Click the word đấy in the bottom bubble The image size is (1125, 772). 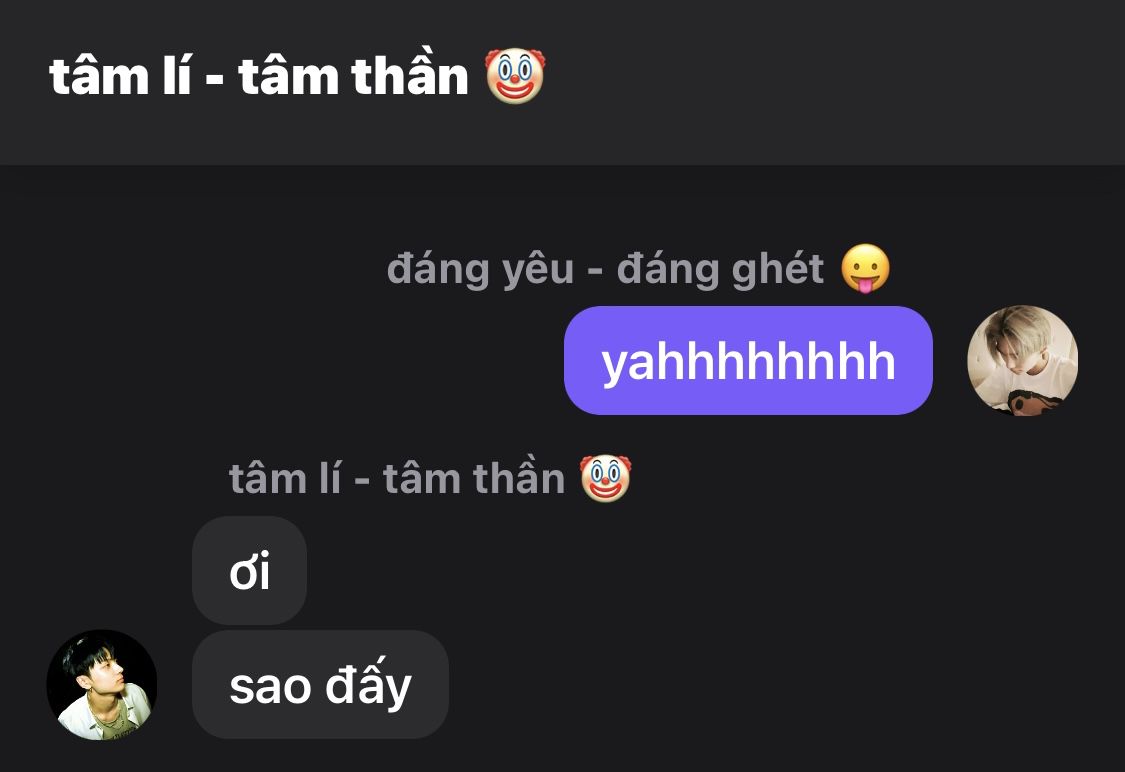pyautogui.click(x=368, y=685)
